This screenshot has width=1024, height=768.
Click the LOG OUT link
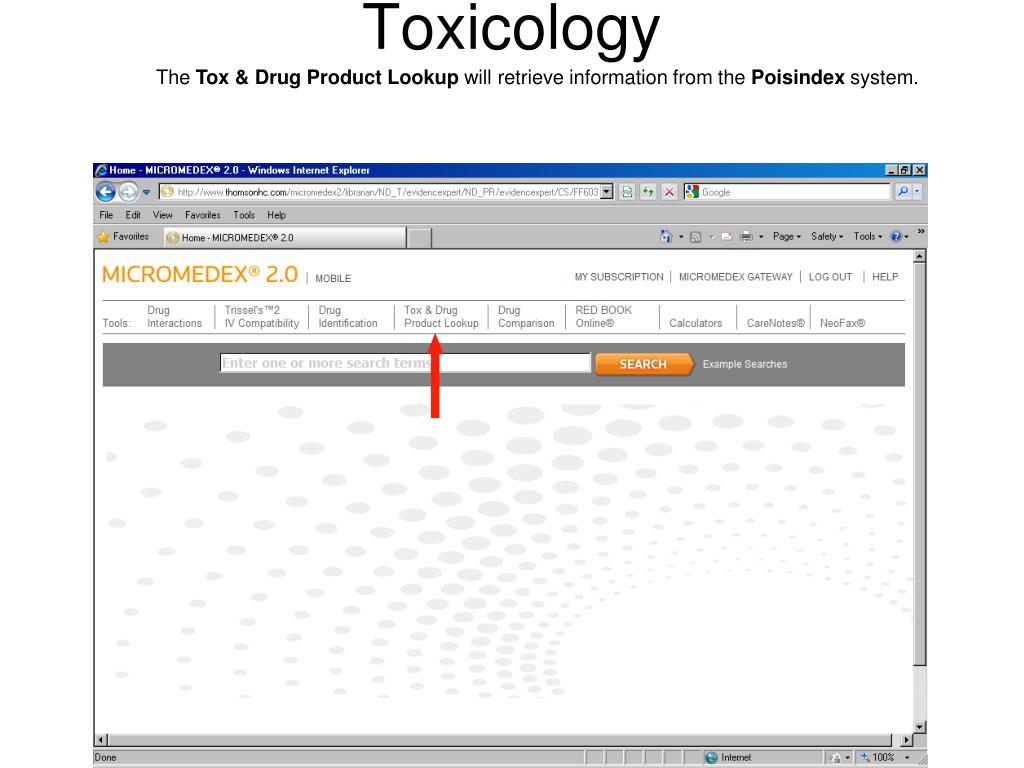pyautogui.click(x=830, y=277)
